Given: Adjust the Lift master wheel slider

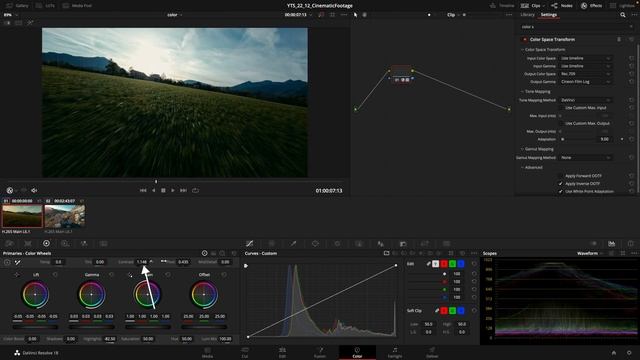Looking at the screenshot, I should pyautogui.click(x=35, y=327).
